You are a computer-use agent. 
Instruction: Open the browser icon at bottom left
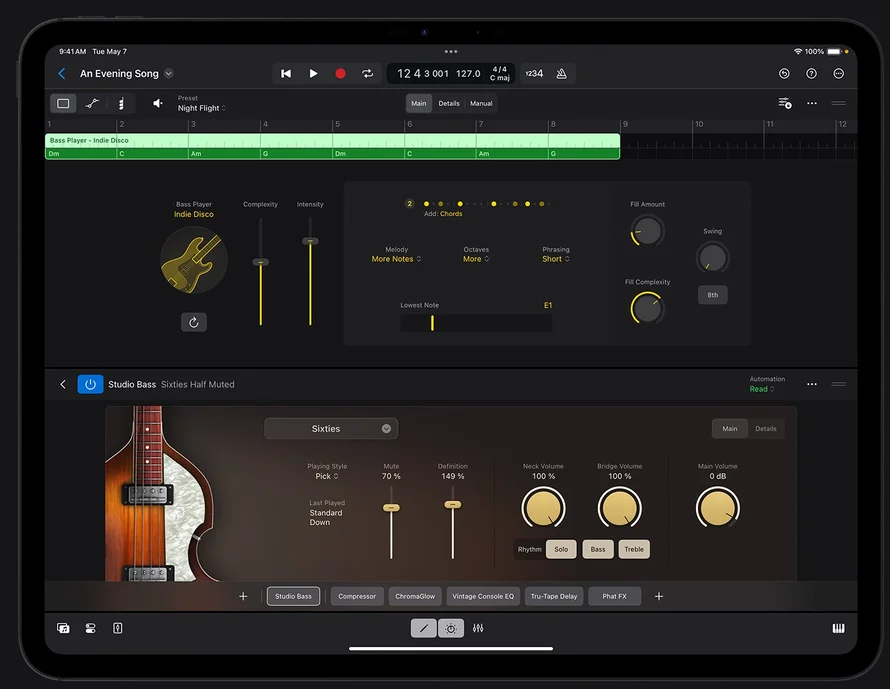pyautogui.click(x=63, y=628)
